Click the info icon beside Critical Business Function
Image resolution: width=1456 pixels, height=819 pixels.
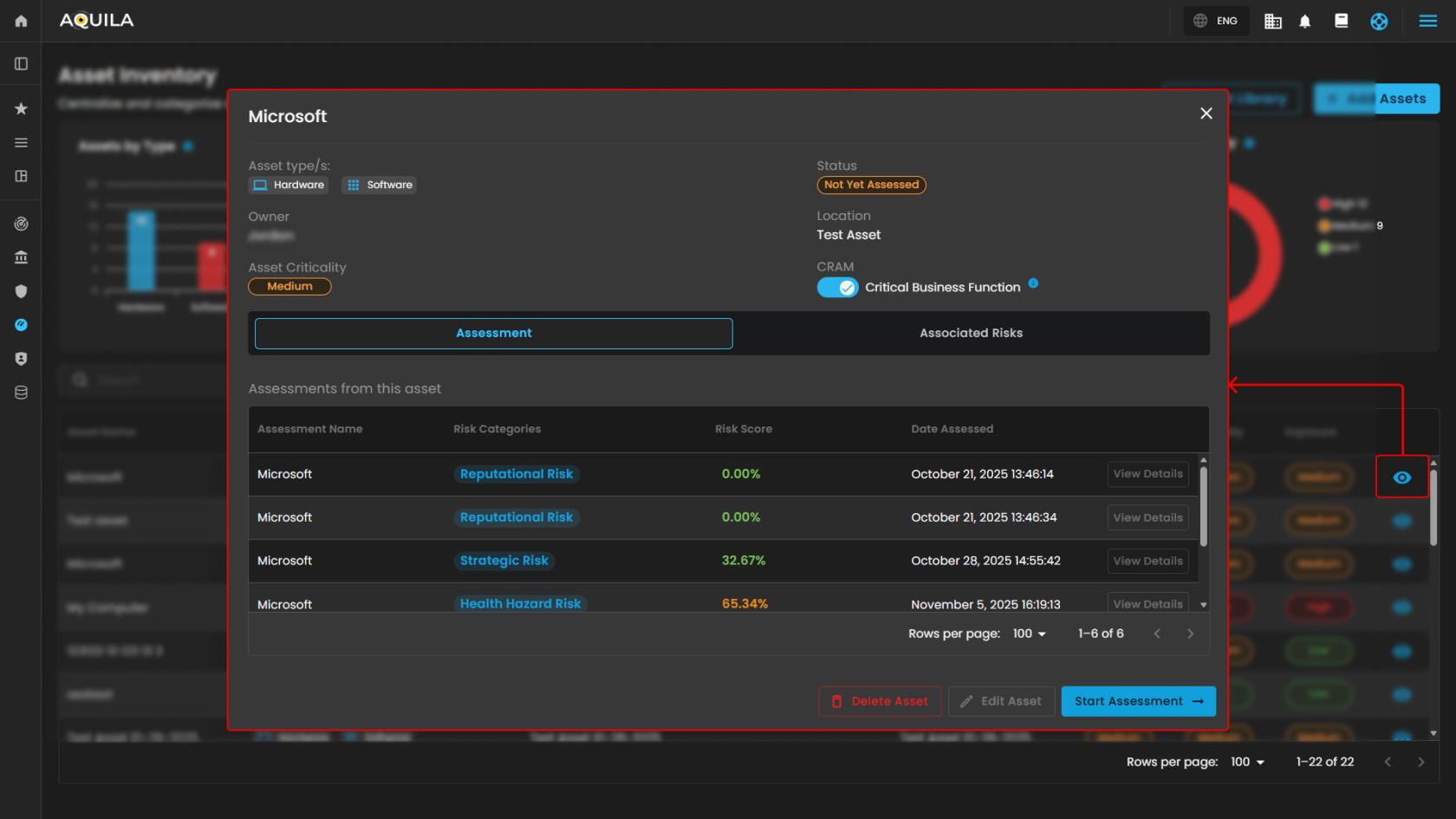(1033, 283)
